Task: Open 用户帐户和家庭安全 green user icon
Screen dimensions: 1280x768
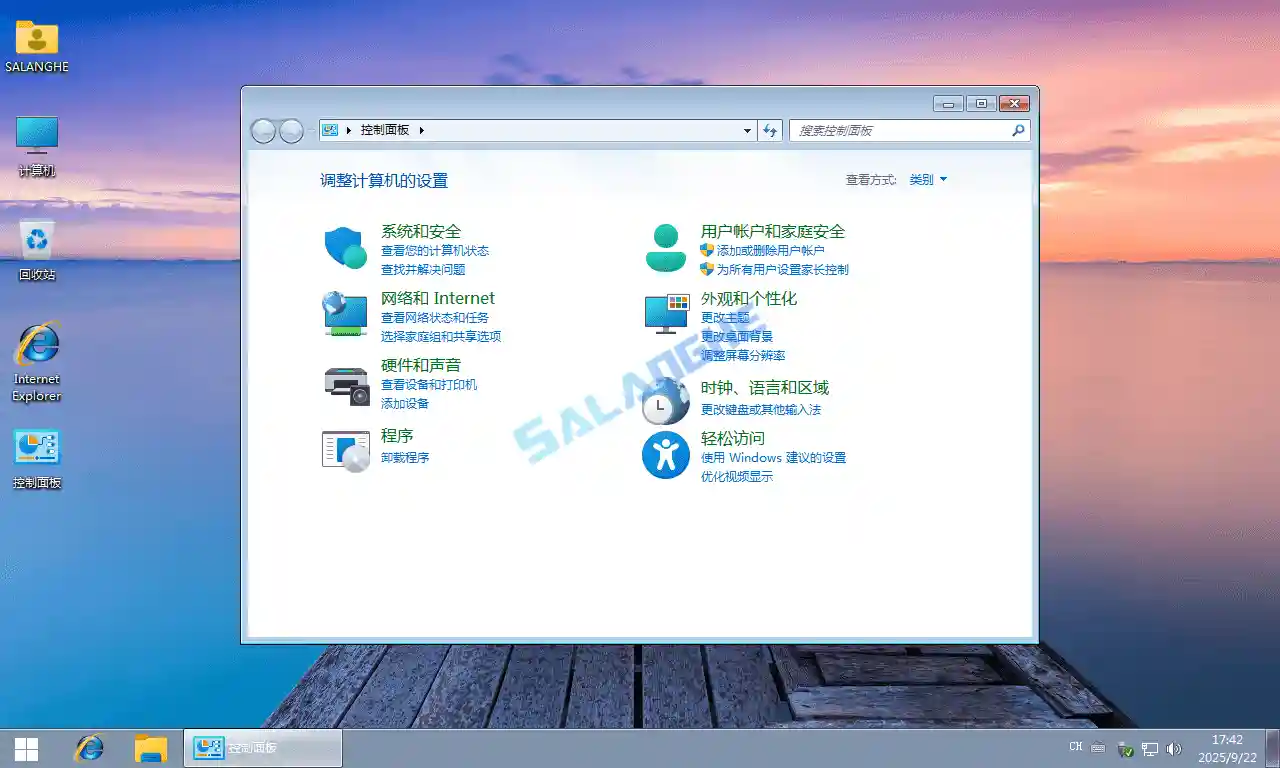Action: tap(665, 247)
